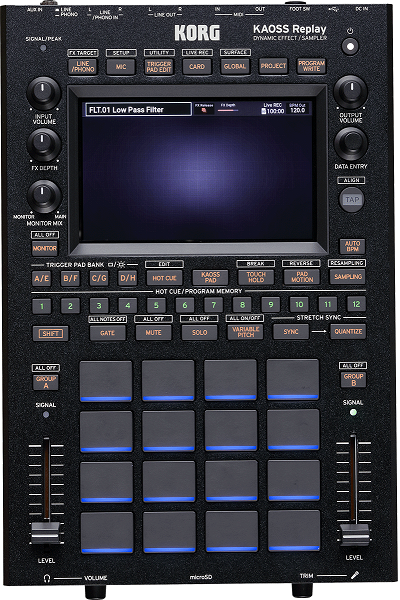Click the FX Depth bar on the display

point(228,109)
